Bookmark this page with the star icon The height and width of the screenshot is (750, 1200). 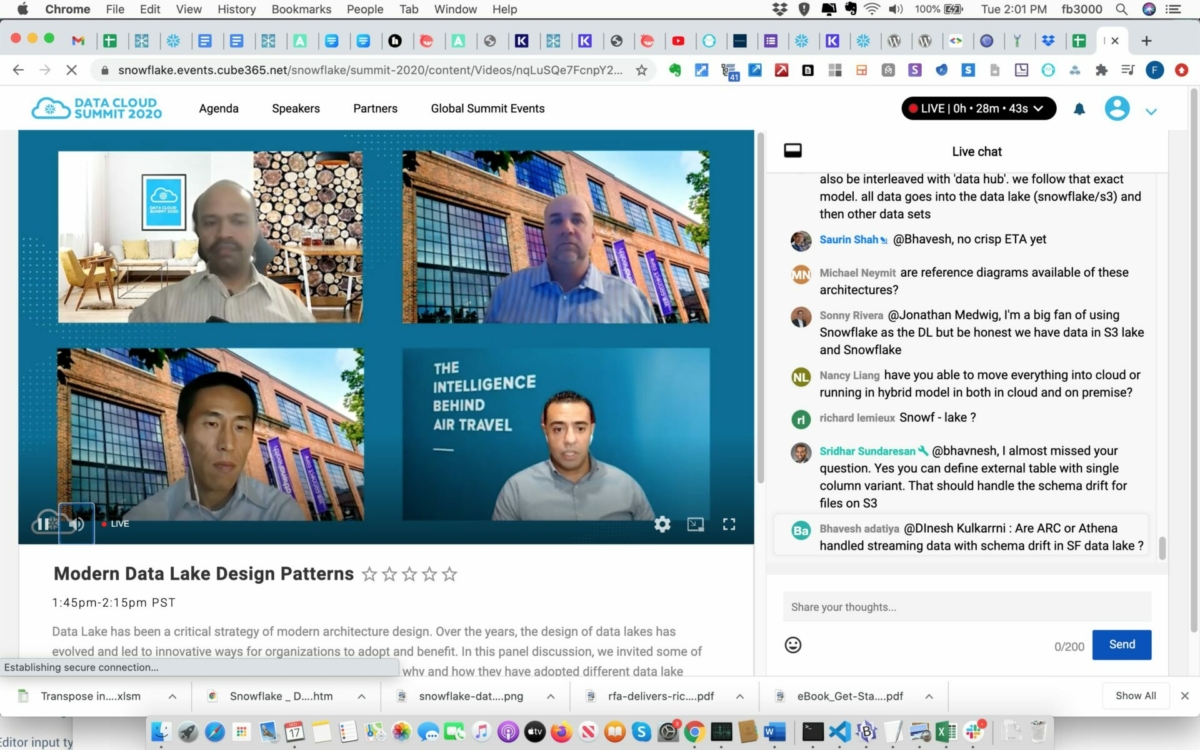point(642,70)
